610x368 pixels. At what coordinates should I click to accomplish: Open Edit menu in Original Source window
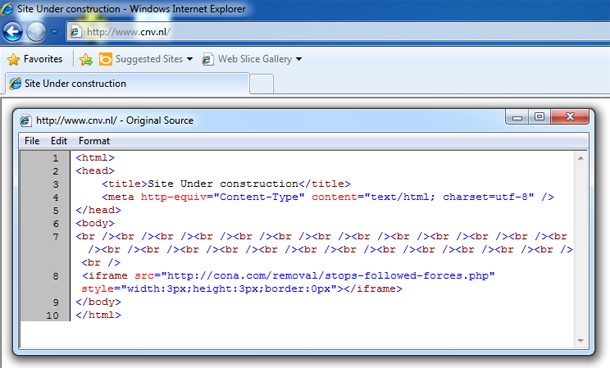pyautogui.click(x=59, y=141)
